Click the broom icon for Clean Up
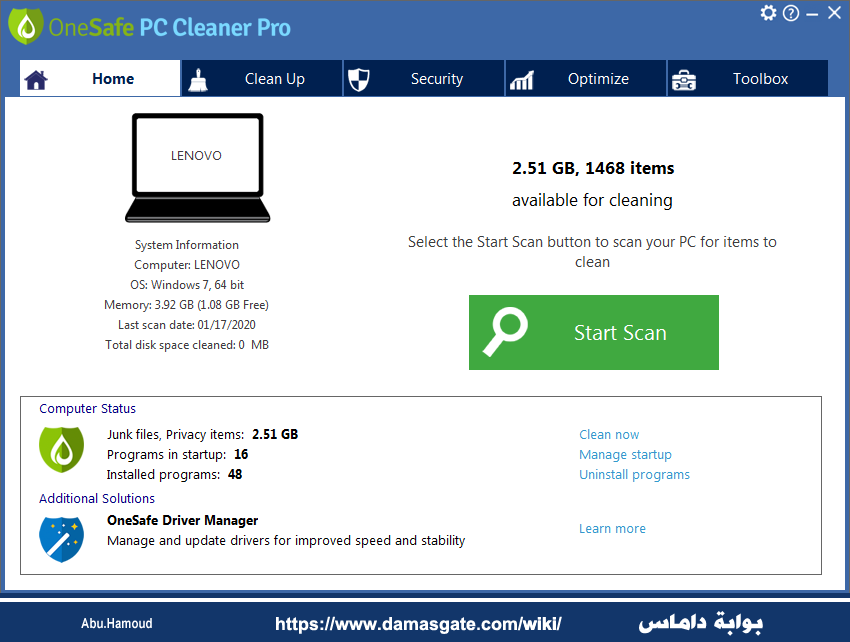The height and width of the screenshot is (642, 850). tap(198, 80)
